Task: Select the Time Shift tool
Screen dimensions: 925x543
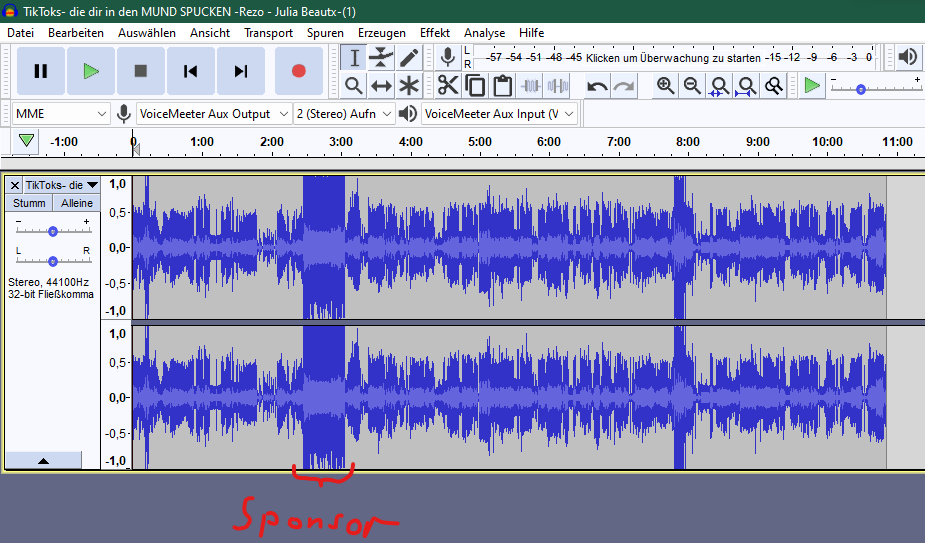Action: 381,86
